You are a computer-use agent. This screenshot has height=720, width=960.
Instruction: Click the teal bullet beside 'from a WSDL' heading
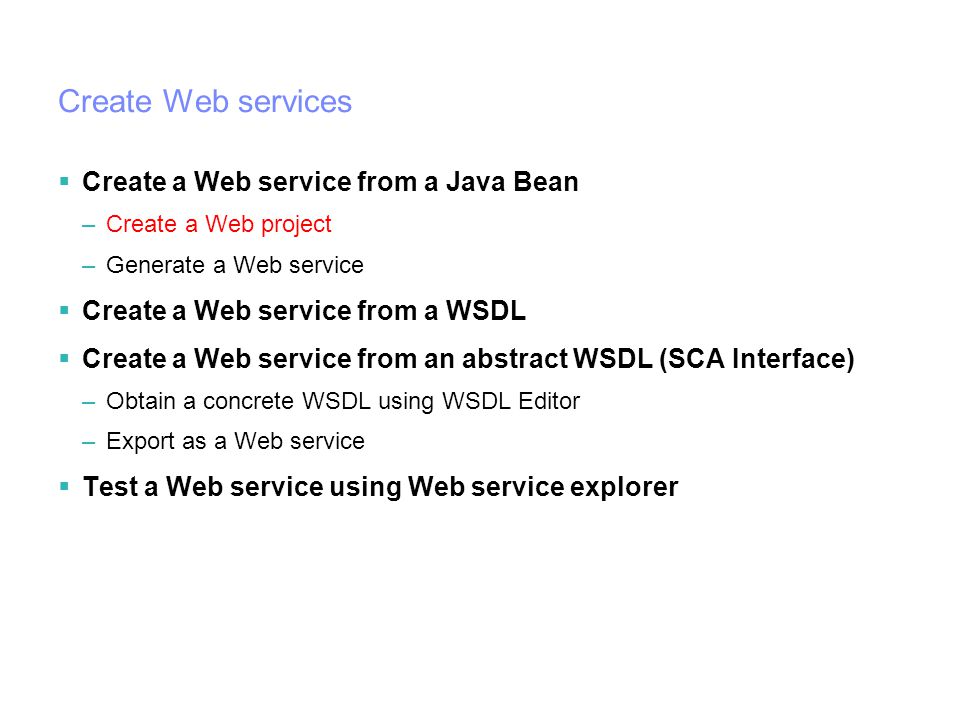tap(64, 310)
